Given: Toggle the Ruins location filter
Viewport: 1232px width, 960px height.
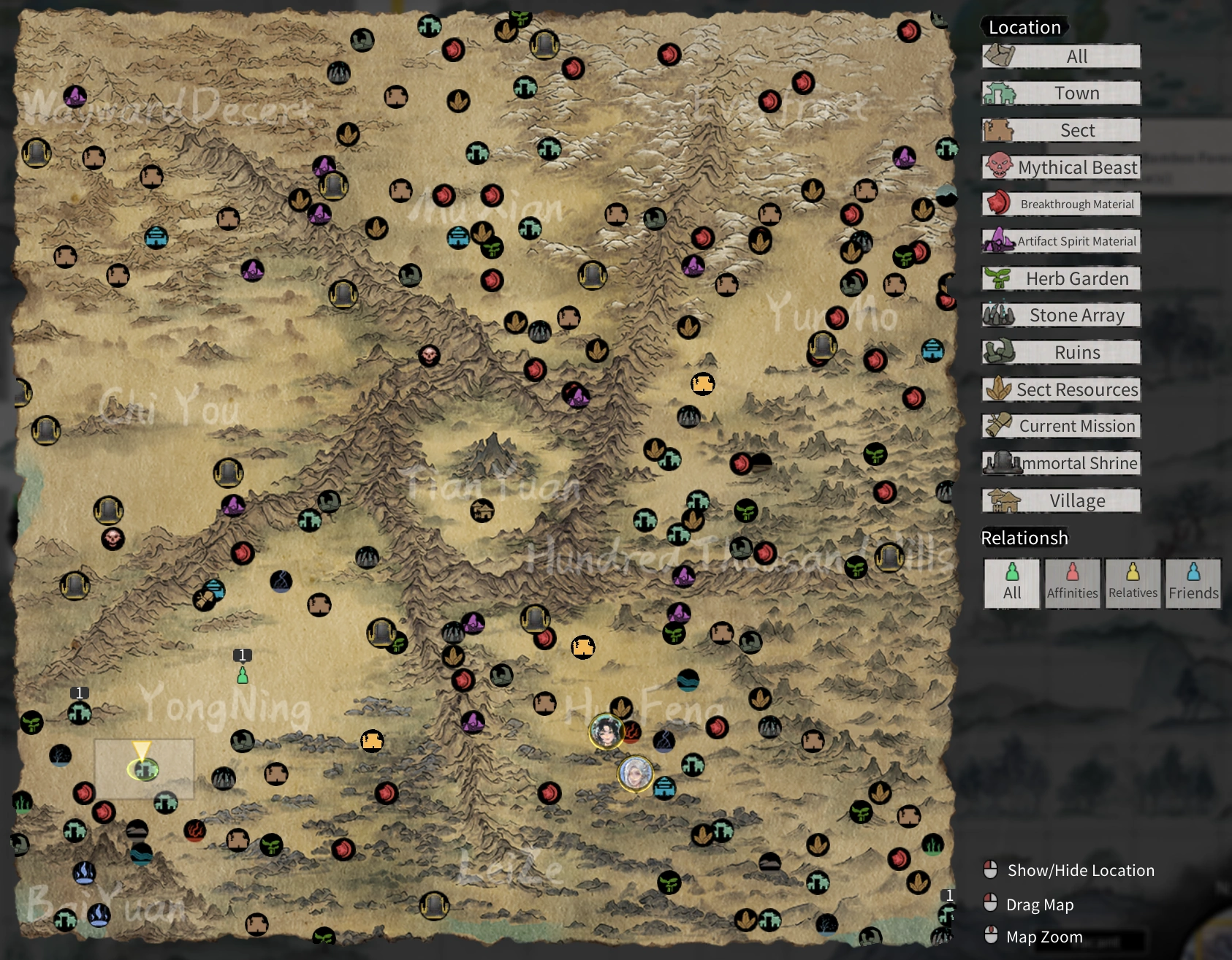Looking at the screenshot, I should click(x=1061, y=352).
